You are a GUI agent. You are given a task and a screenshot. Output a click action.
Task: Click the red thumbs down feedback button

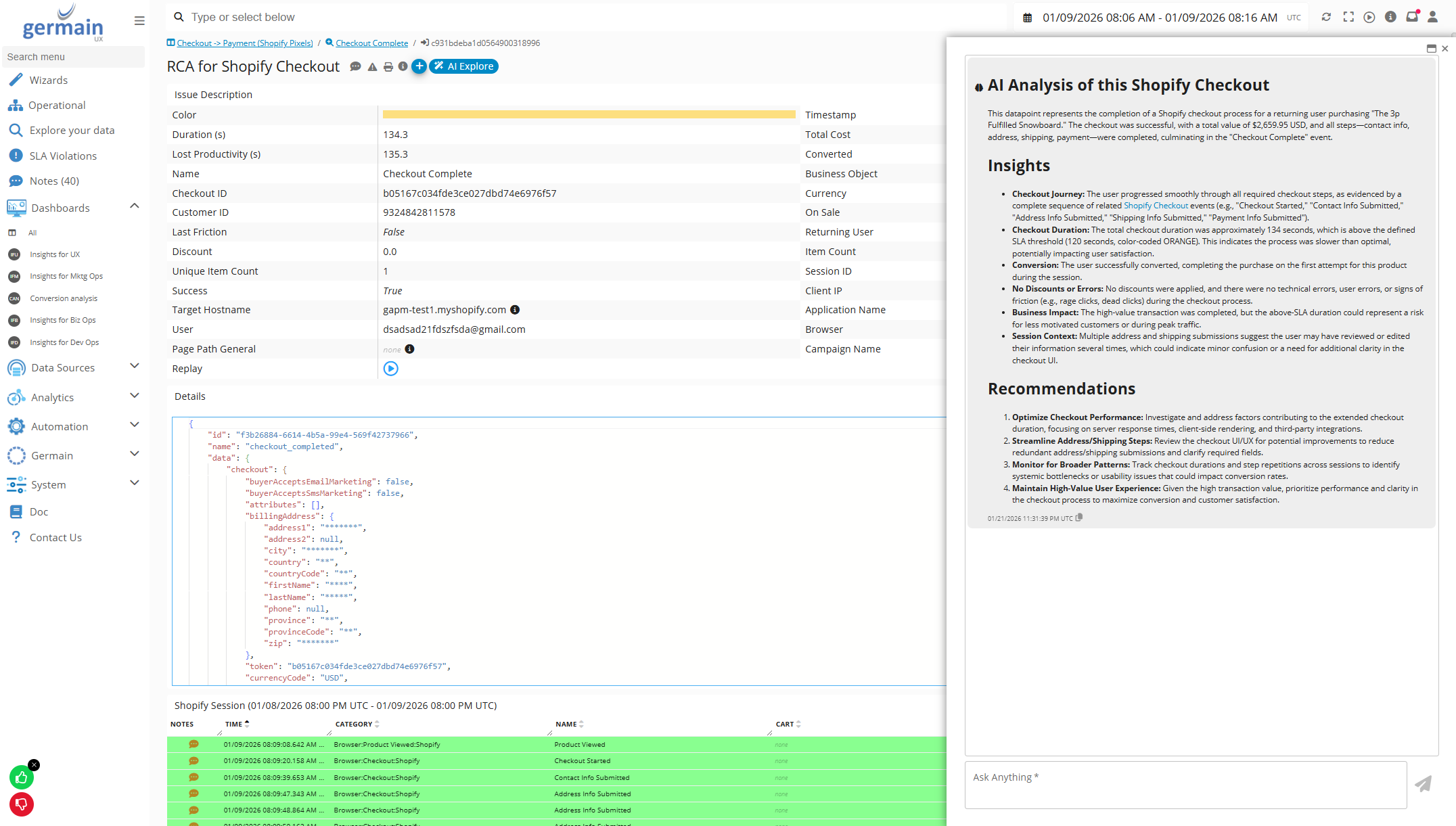(x=22, y=804)
